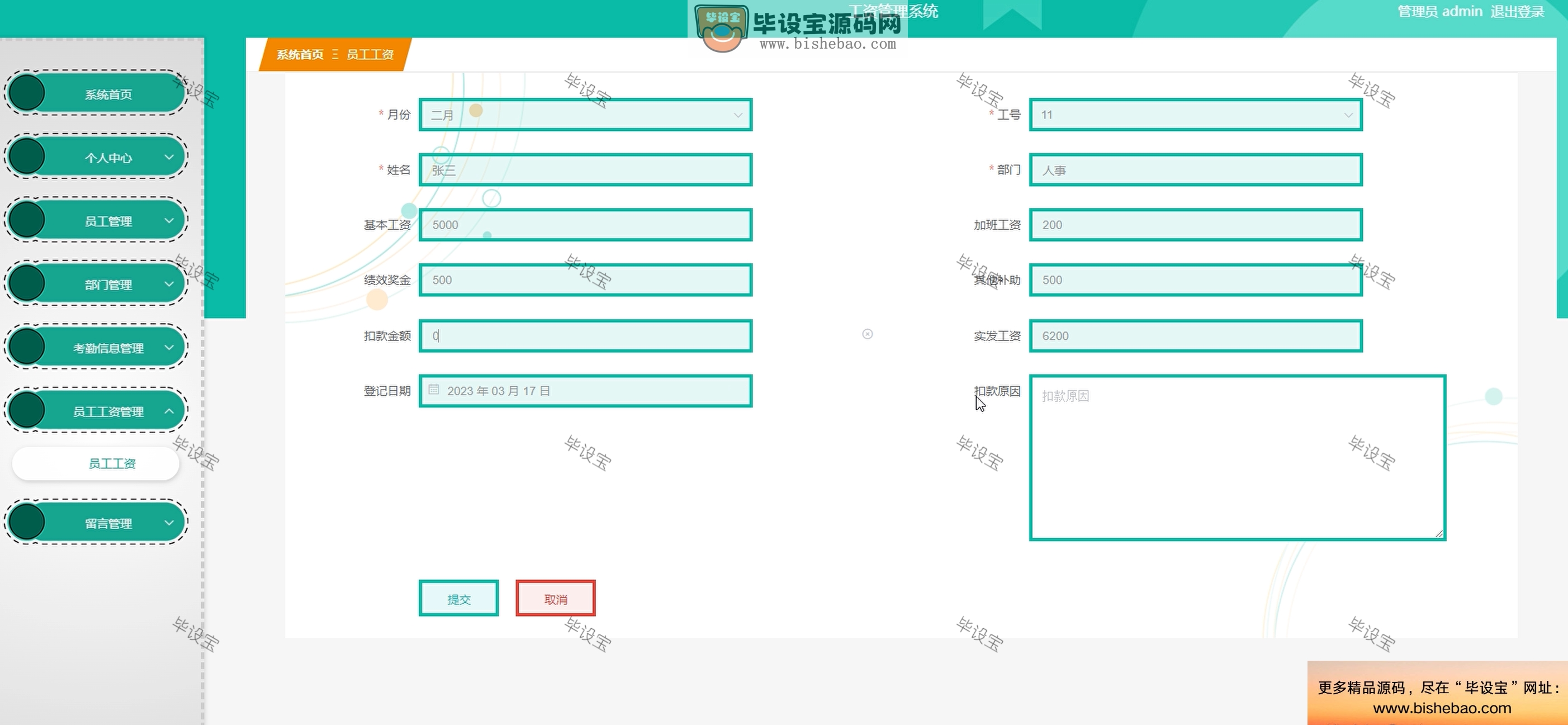Click the dark circle icon on 员工工资管理
Image resolution: width=1568 pixels, height=725 pixels.
27,411
